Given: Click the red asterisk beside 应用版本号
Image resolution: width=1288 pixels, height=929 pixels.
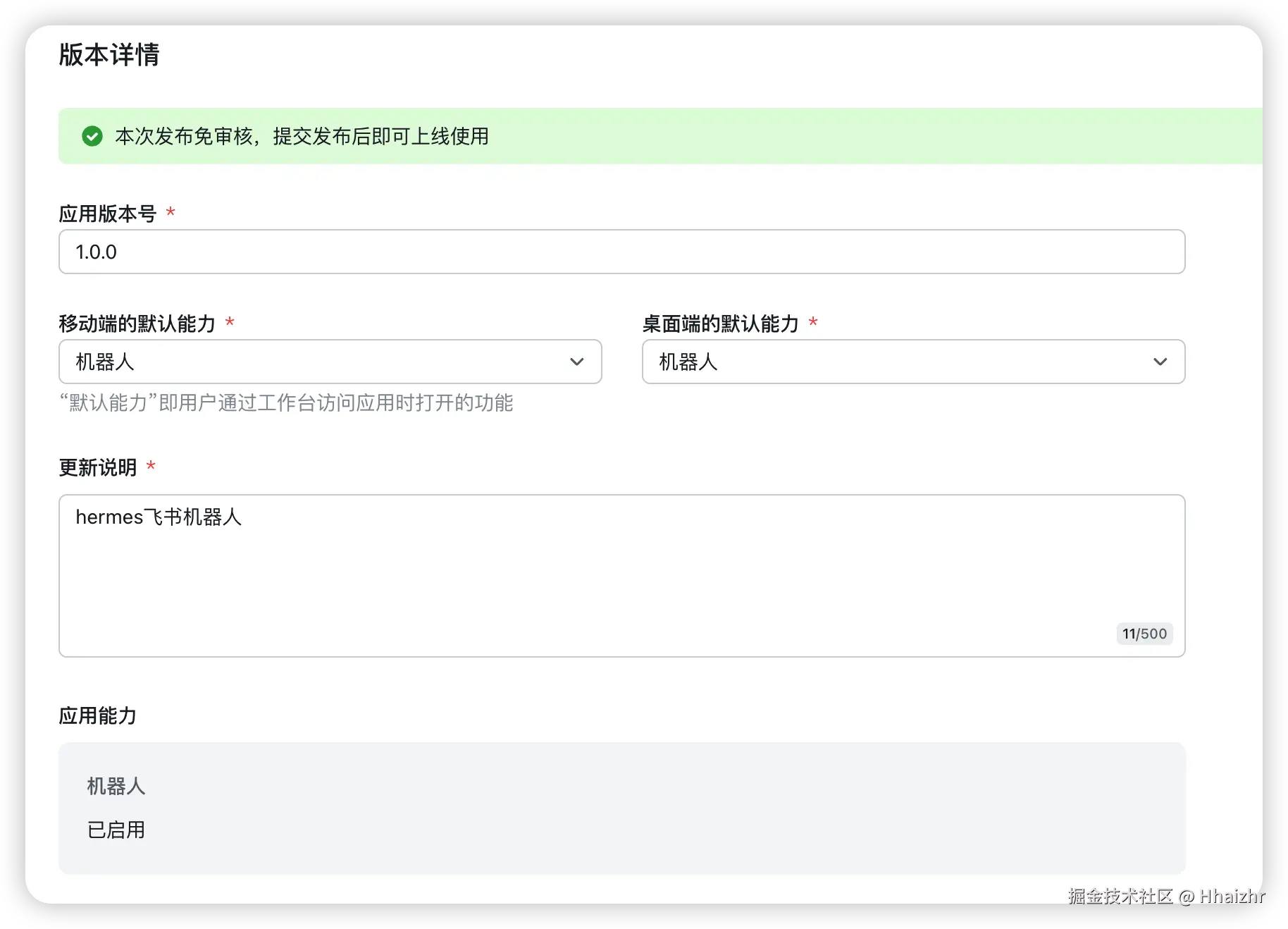Looking at the screenshot, I should tap(170, 211).
